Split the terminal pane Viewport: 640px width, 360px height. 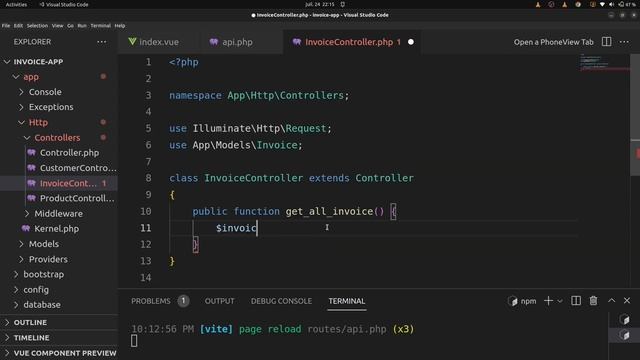coord(576,301)
